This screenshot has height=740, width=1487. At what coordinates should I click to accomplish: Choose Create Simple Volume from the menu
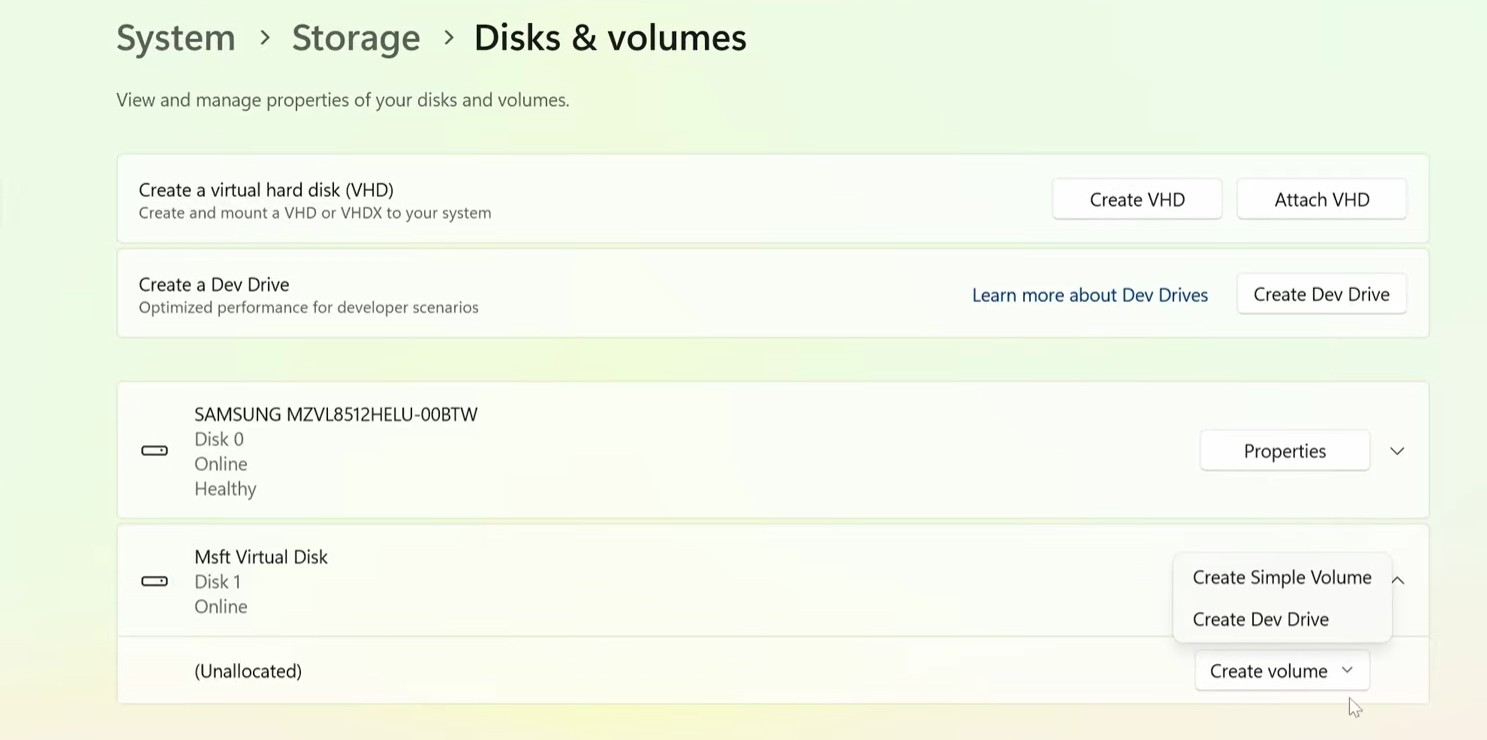(x=1281, y=578)
